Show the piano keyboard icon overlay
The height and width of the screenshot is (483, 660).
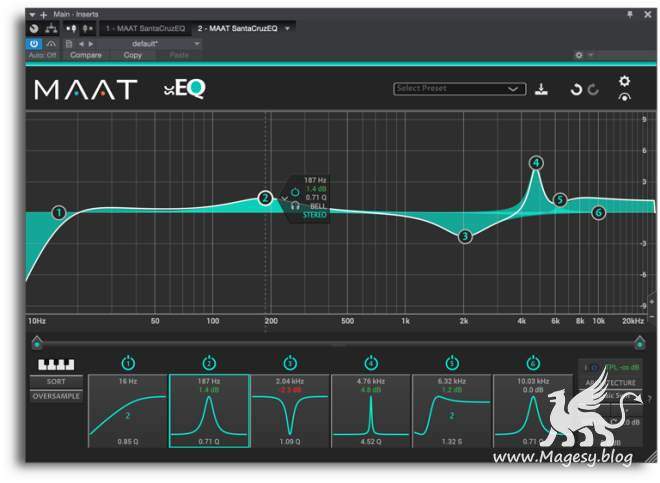(x=56, y=364)
